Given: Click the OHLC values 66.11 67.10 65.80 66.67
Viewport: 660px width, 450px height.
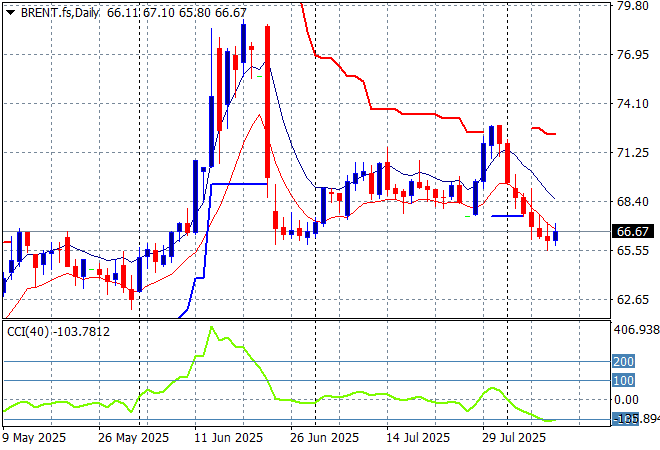Looking at the screenshot, I should point(176,13).
